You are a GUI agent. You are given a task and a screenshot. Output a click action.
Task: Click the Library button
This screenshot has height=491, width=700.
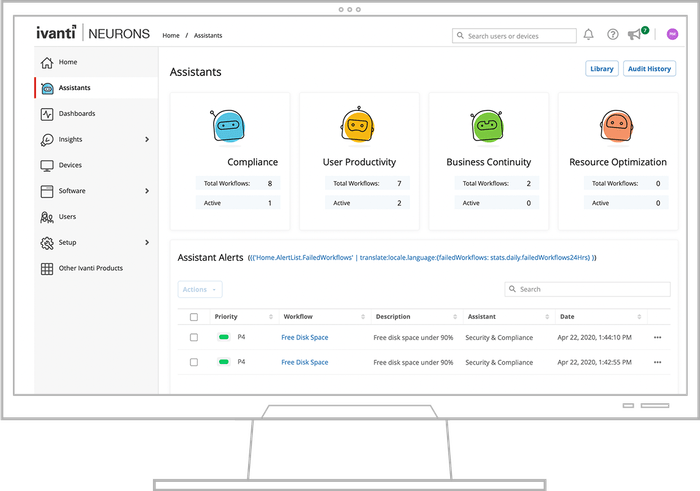601,69
